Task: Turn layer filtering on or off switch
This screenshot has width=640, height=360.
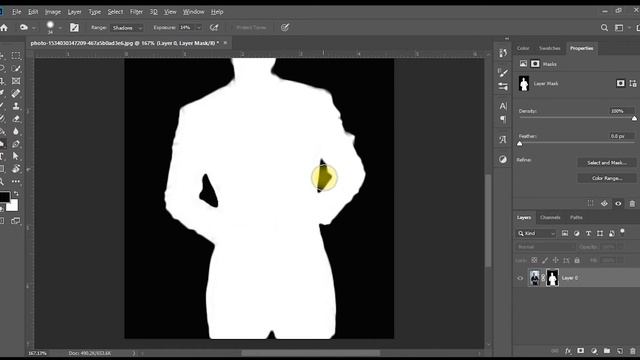Action: click(622, 232)
